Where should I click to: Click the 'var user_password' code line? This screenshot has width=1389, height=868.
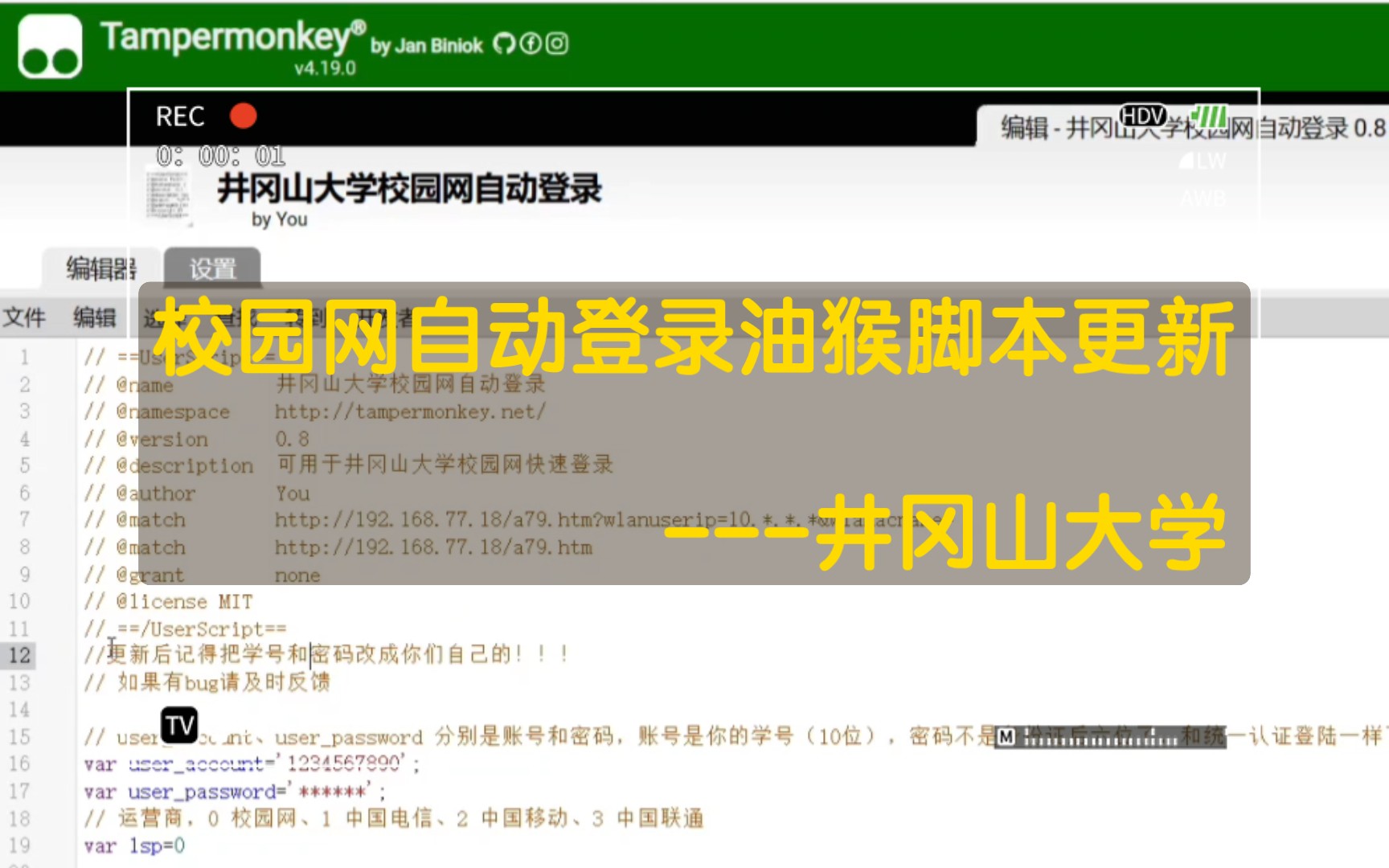point(235,792)
